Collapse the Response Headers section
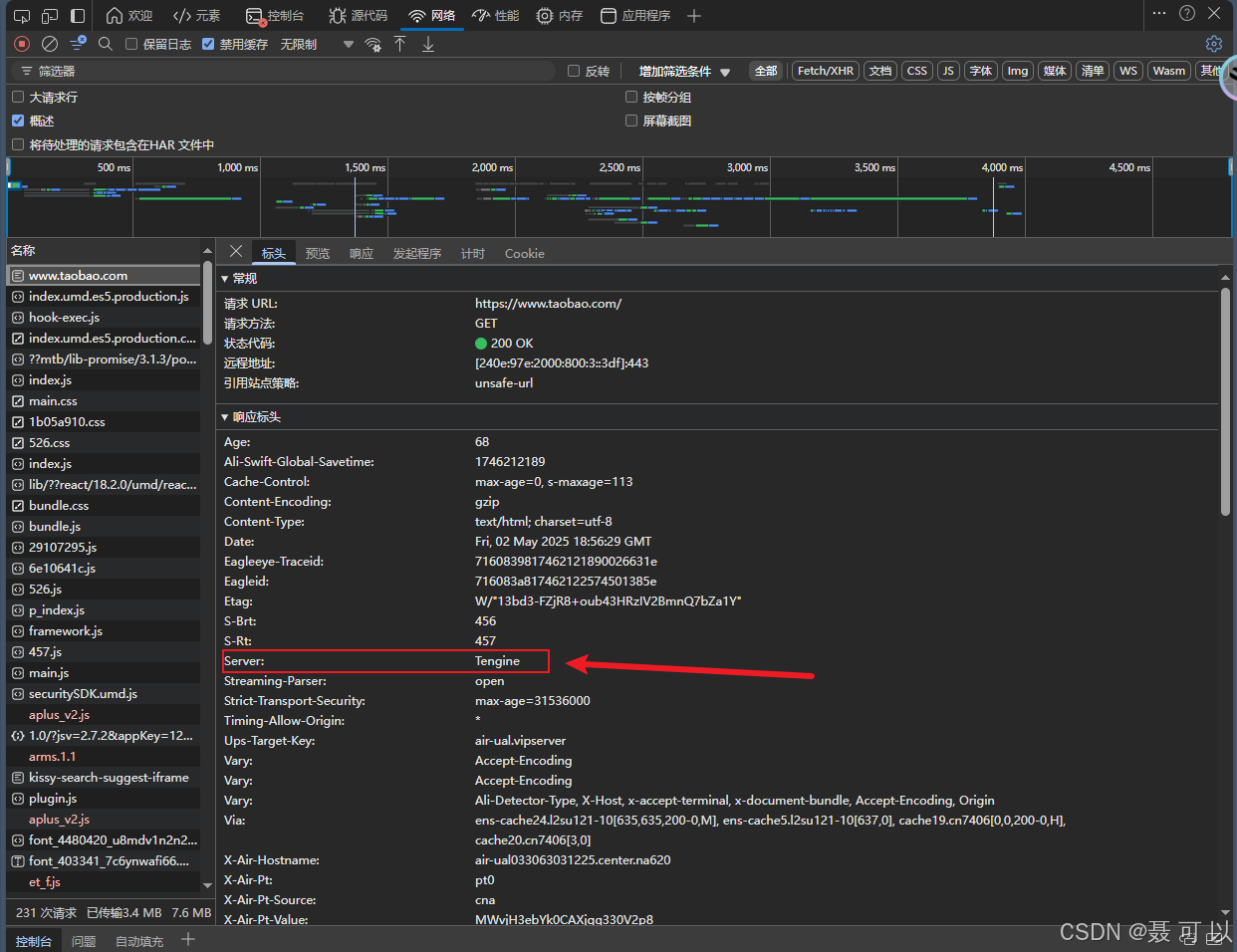Viewport: 1237px width, 952px height. pyautogui.click(x=225, y=417)
